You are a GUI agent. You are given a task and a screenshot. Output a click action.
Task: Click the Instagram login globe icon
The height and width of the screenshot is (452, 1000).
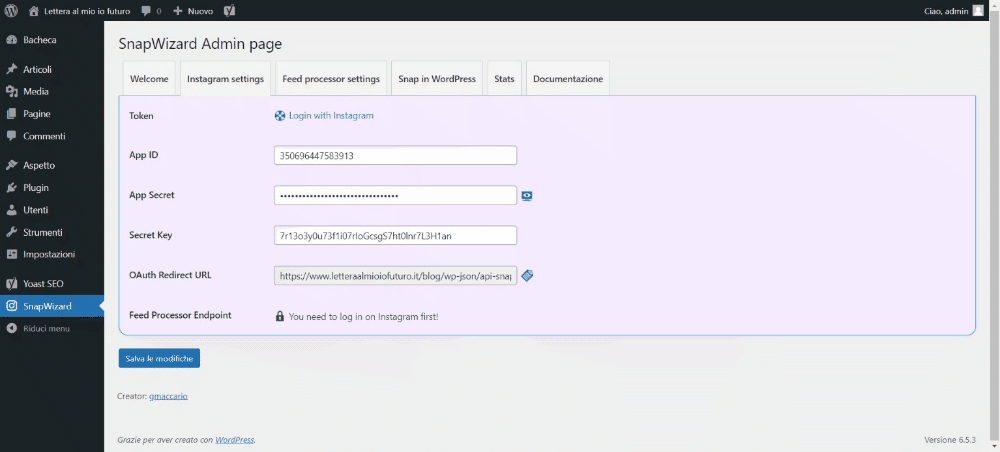click(x=279, y=116)
